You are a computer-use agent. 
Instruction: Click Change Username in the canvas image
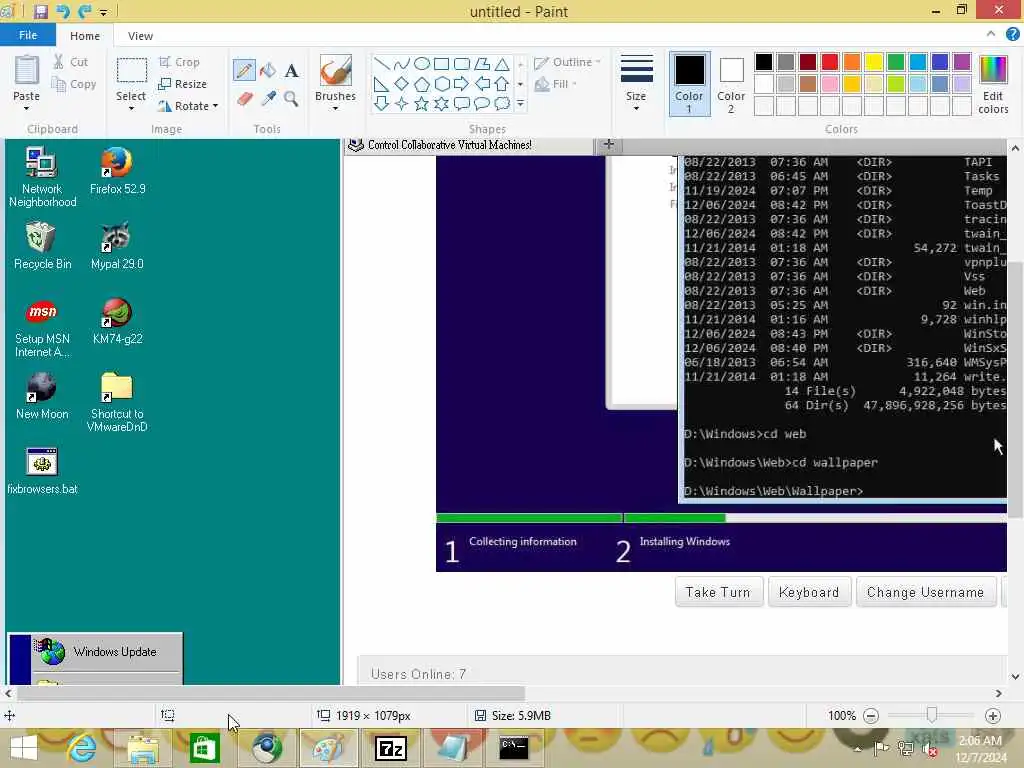tap(925, 592)
